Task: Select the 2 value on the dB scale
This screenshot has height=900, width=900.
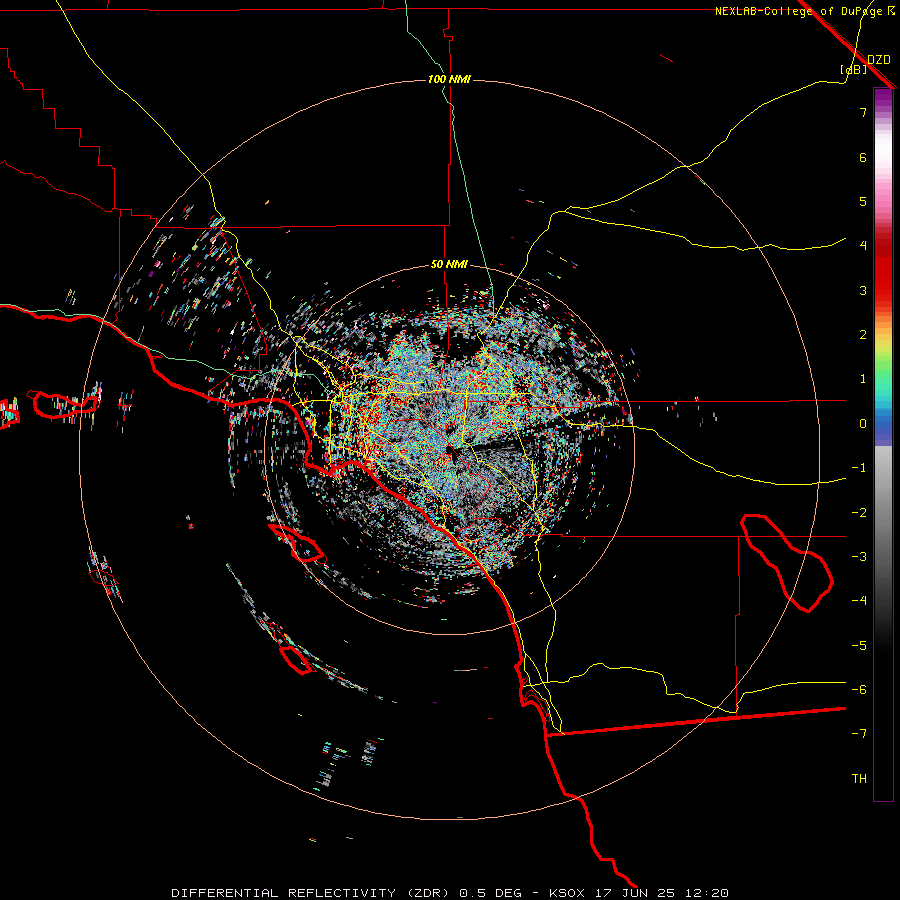Action: (863, 335)
